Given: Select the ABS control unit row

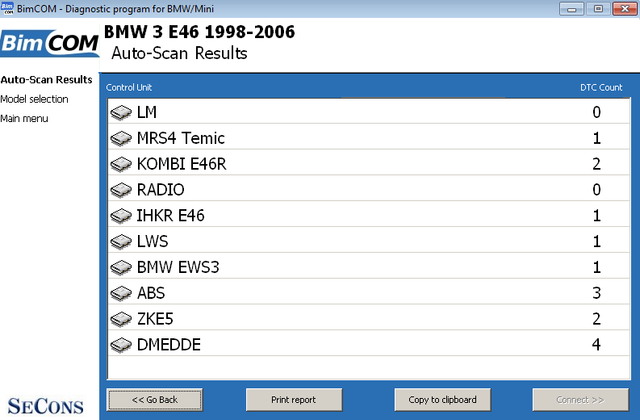Looking at the screenshot, I should tap(369, 293).
